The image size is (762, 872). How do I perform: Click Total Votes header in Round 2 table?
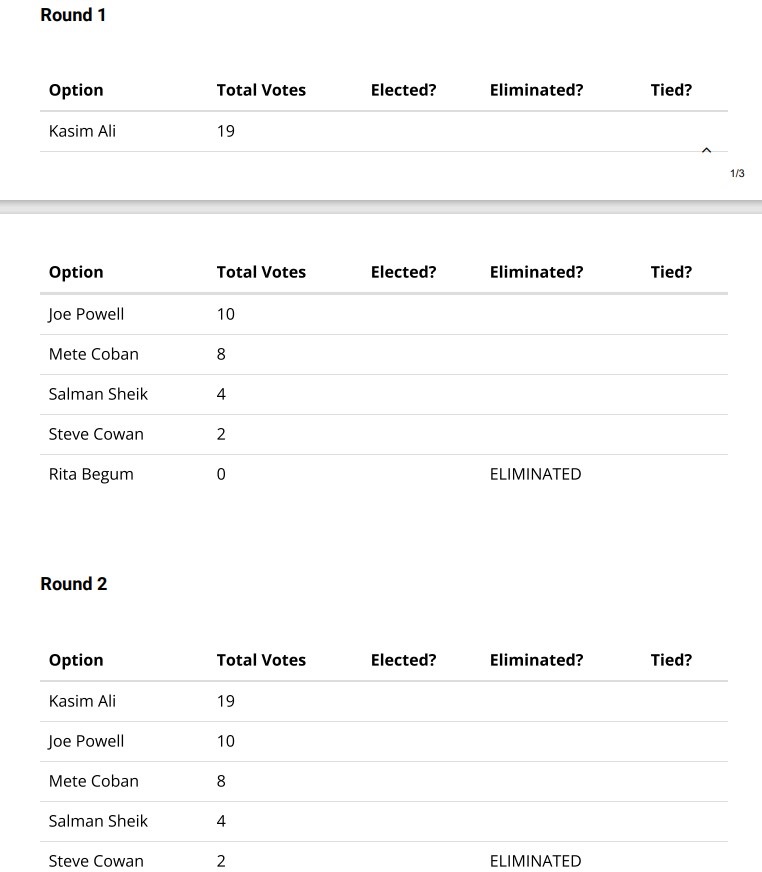tap(261, 660)
